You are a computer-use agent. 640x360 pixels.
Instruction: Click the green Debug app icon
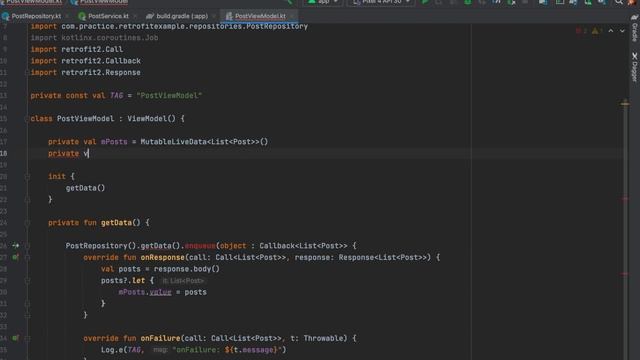point(468,2)
